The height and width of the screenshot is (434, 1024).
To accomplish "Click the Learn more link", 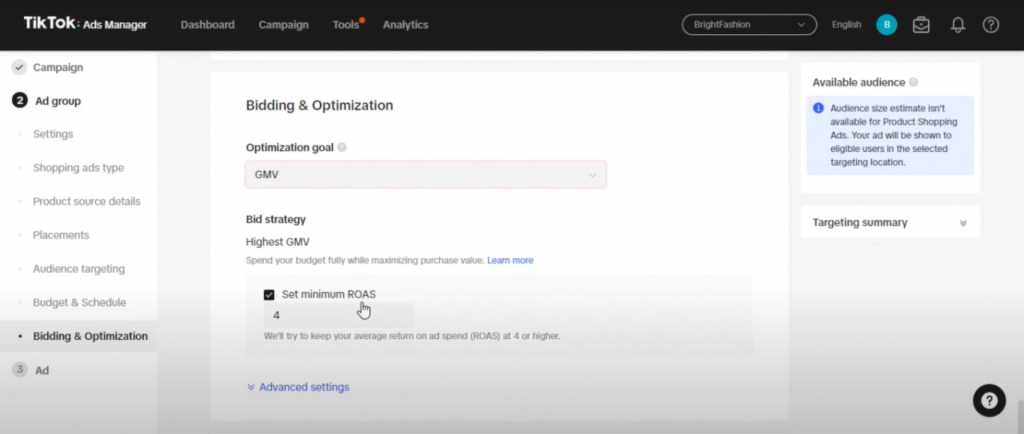I will pyautogui.click(x=510, y=260).
